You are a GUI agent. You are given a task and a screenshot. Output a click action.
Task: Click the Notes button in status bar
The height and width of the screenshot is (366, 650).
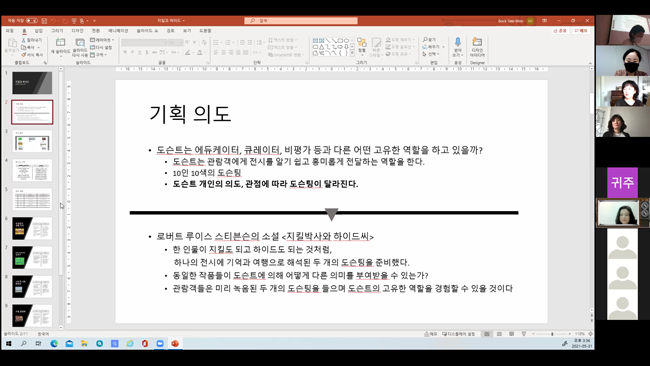click(431, 334)
